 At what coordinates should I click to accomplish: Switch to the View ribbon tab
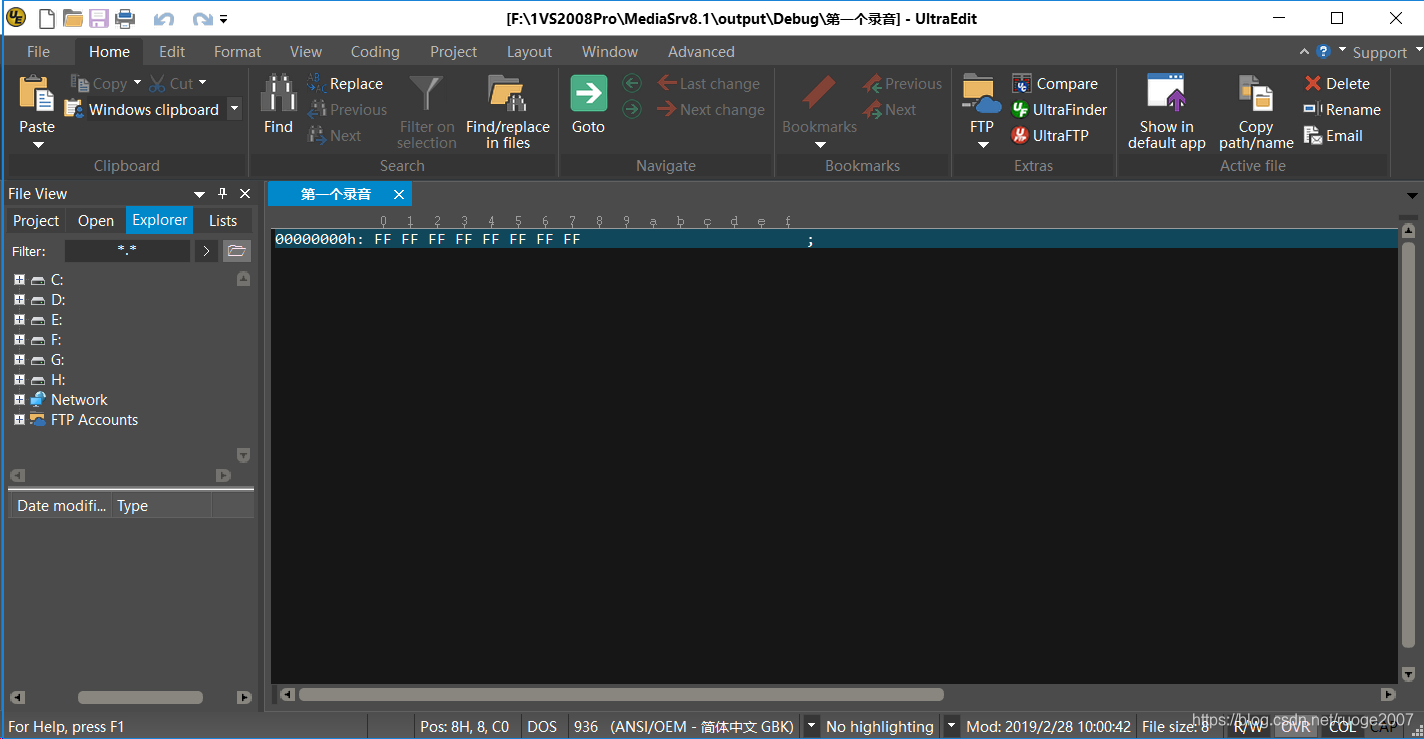[306, 52]
